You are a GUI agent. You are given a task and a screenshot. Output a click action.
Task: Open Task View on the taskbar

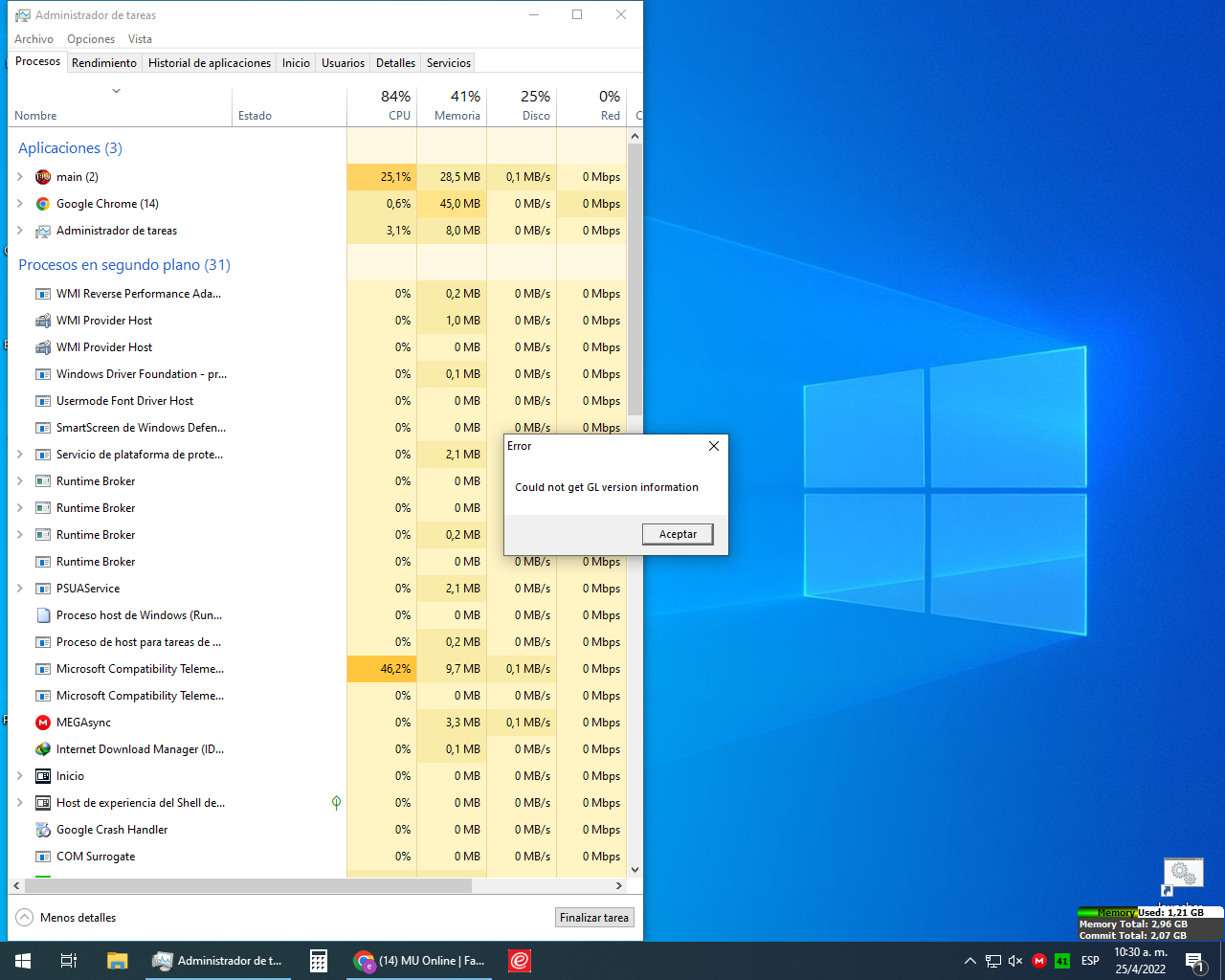(x=69, y=961)
